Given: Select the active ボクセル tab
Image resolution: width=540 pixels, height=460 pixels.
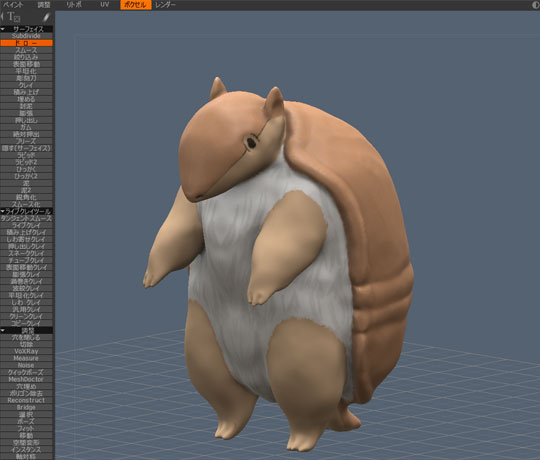Looking at the screenshot, I should tap(136, 5).
